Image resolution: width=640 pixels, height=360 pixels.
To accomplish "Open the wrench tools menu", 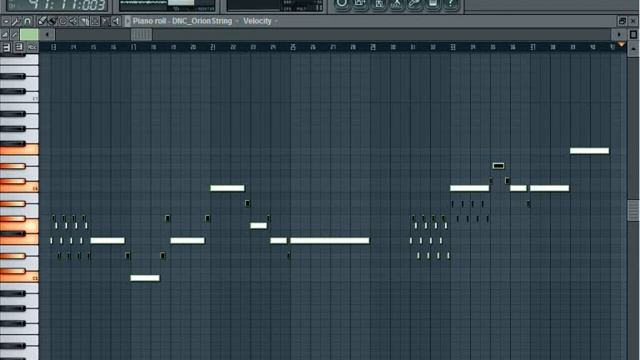I will [x=16, y=21].
